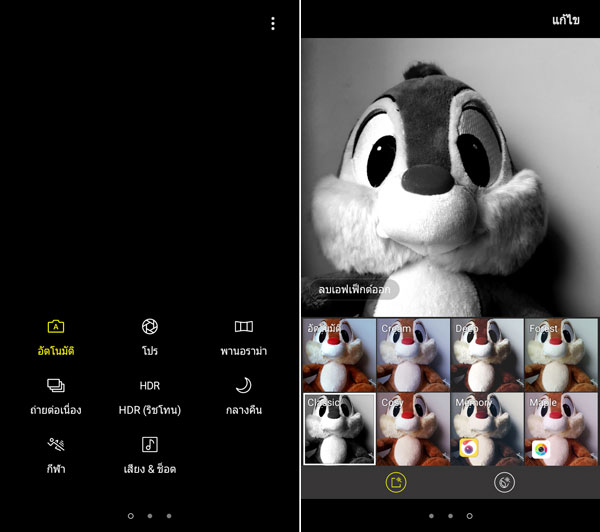Viewport: 600px width, 532px height.
Task: Open the rainbow lens app badge on Maple
Action: click(x=541, y=449)
